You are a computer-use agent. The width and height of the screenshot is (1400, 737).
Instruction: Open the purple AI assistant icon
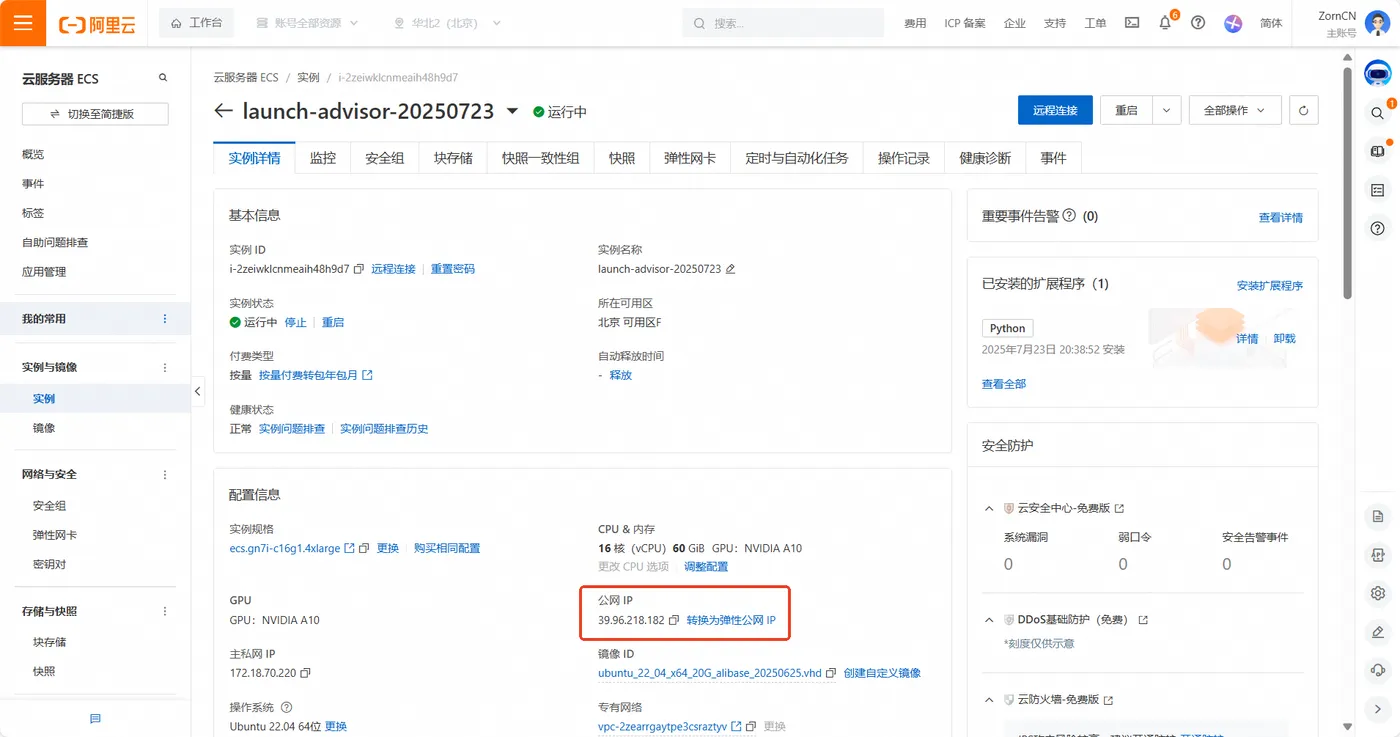click(1233, 23)
